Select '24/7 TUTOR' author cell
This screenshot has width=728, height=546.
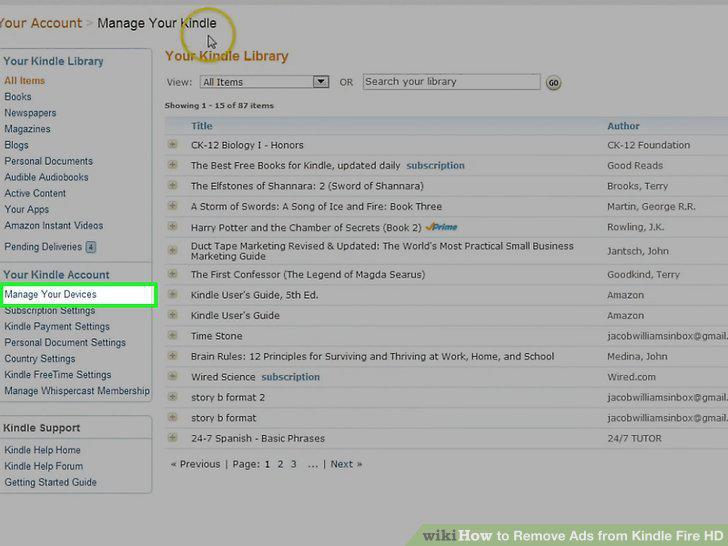pyautogui.click(x=634, y=438)
